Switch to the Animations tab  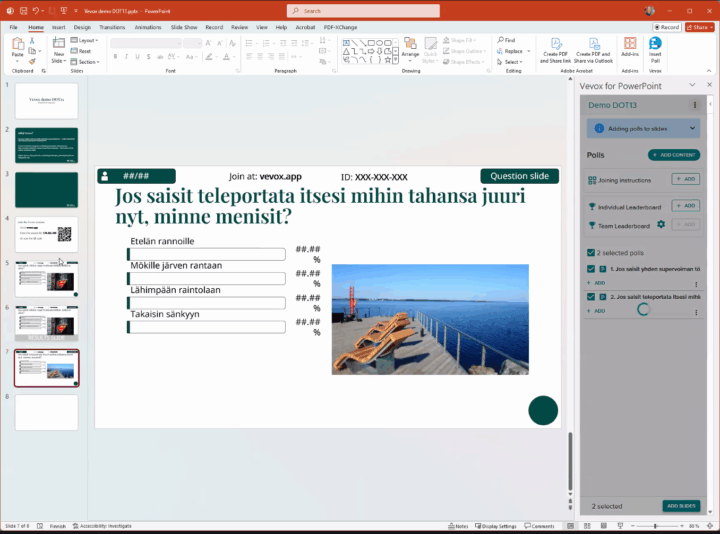click(x=148, y=27)
